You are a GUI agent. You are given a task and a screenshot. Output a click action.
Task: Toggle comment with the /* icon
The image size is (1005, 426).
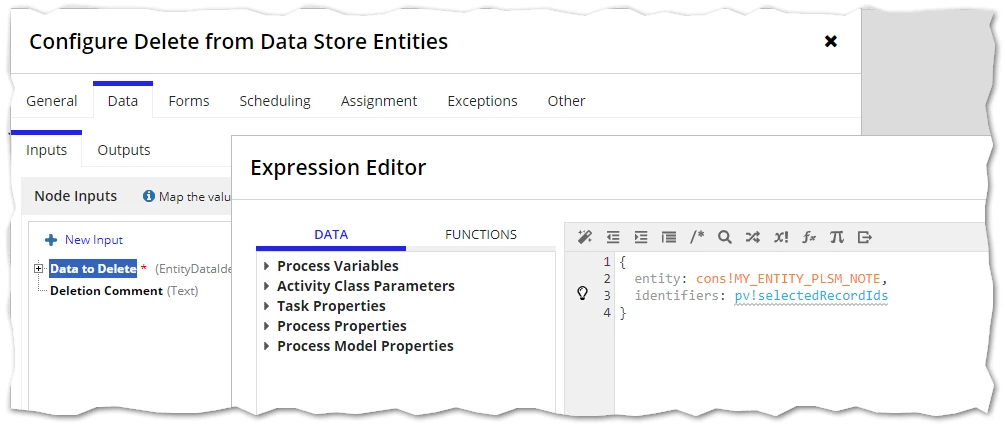point(697,237)
